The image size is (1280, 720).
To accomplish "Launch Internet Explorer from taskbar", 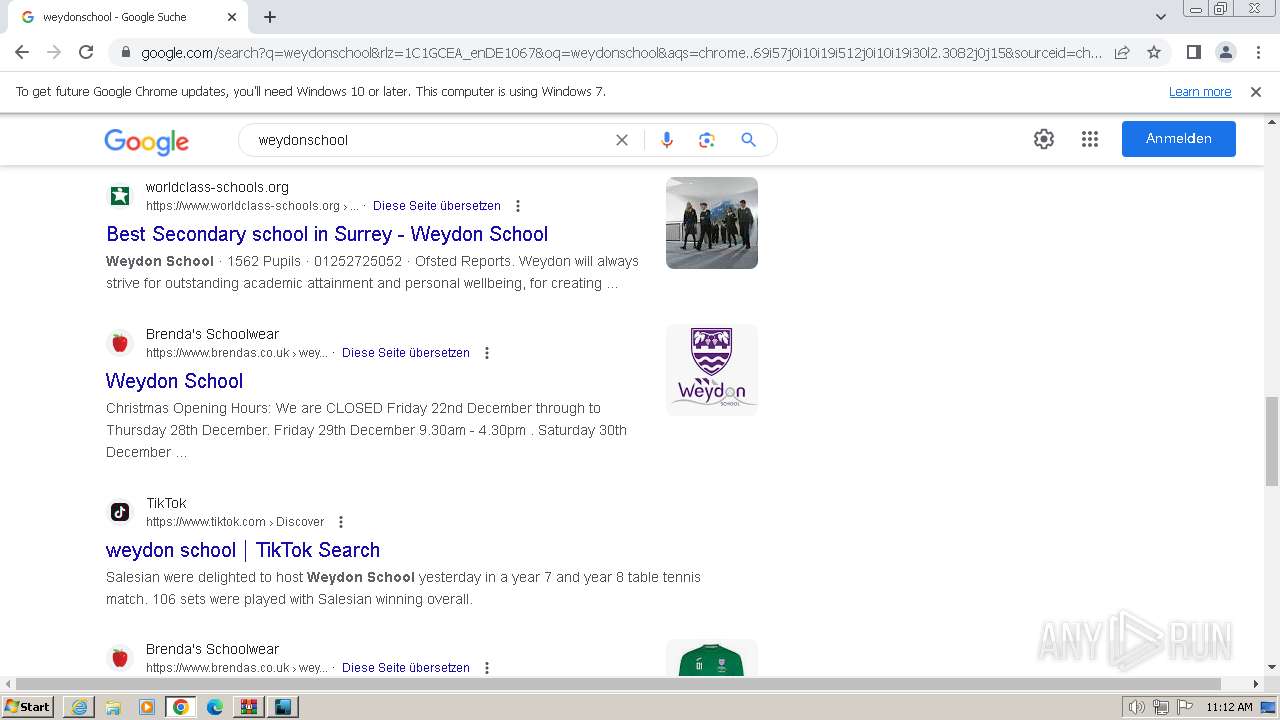I will 78,707.
